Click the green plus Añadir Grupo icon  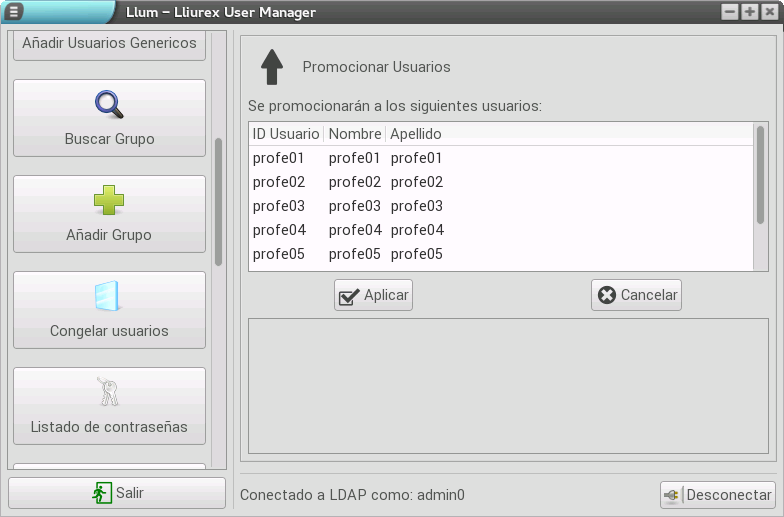click(x=109, y=200)
